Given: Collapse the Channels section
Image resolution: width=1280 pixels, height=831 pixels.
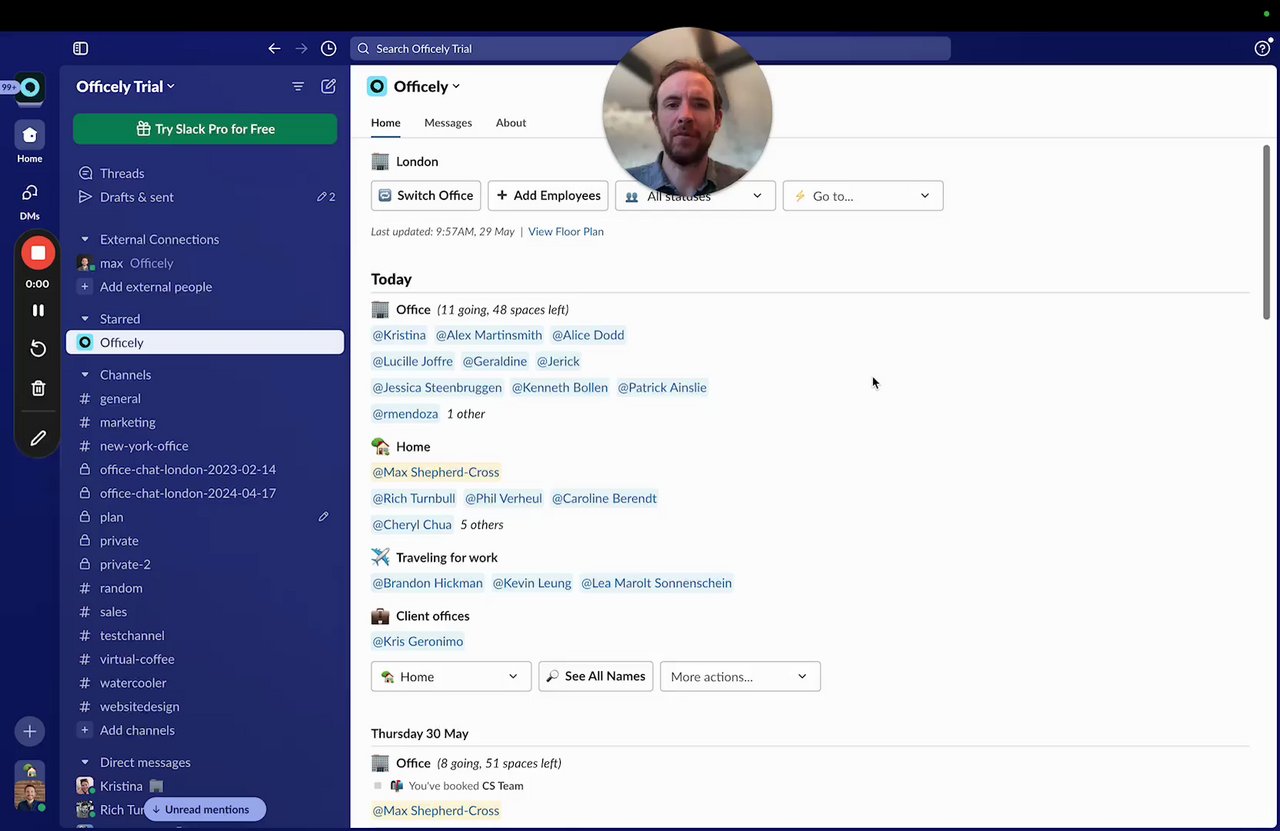Looking at the screenshot, I should (x=85, y=375).
